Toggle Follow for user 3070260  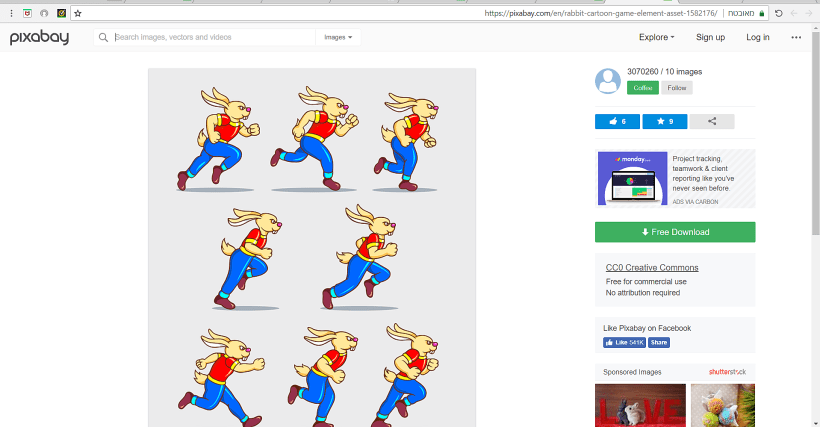677,88
